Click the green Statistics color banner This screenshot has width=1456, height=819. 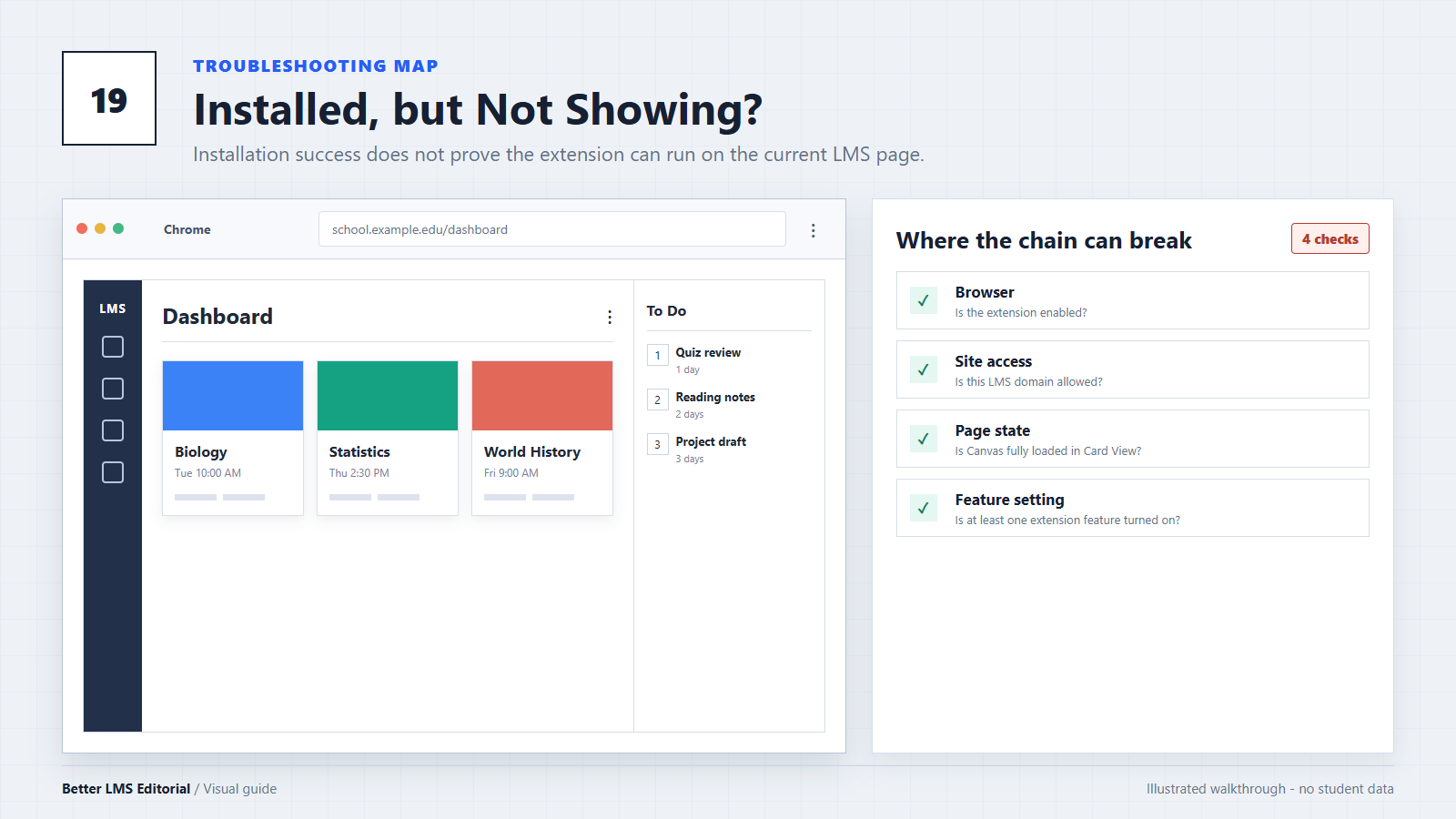388,396
